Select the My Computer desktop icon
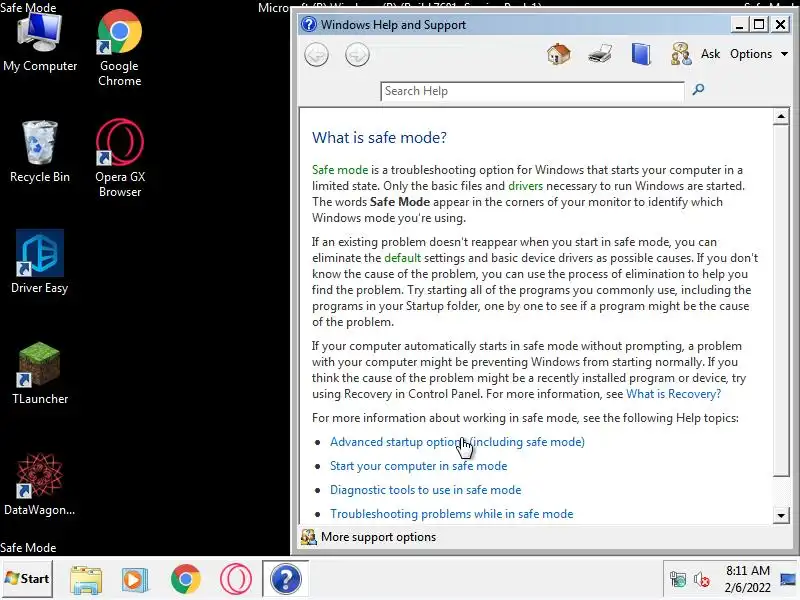This screenshot has height=600, width=800. (40, 43)
